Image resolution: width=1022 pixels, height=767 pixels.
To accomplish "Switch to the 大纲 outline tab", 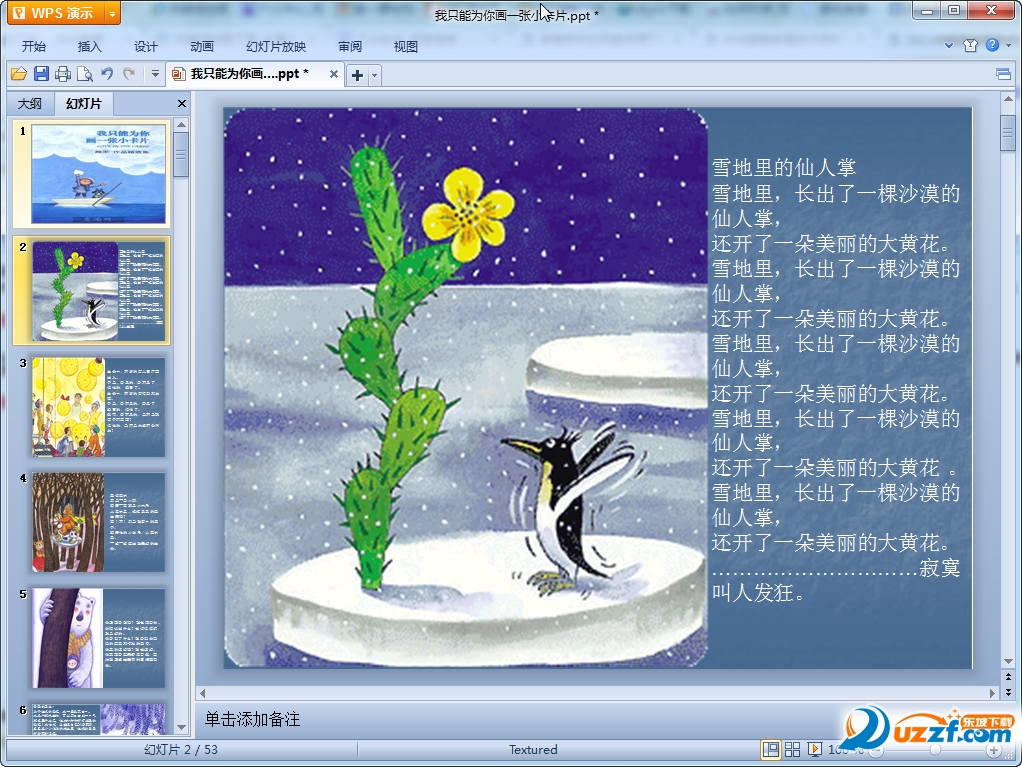I will 29,104.
